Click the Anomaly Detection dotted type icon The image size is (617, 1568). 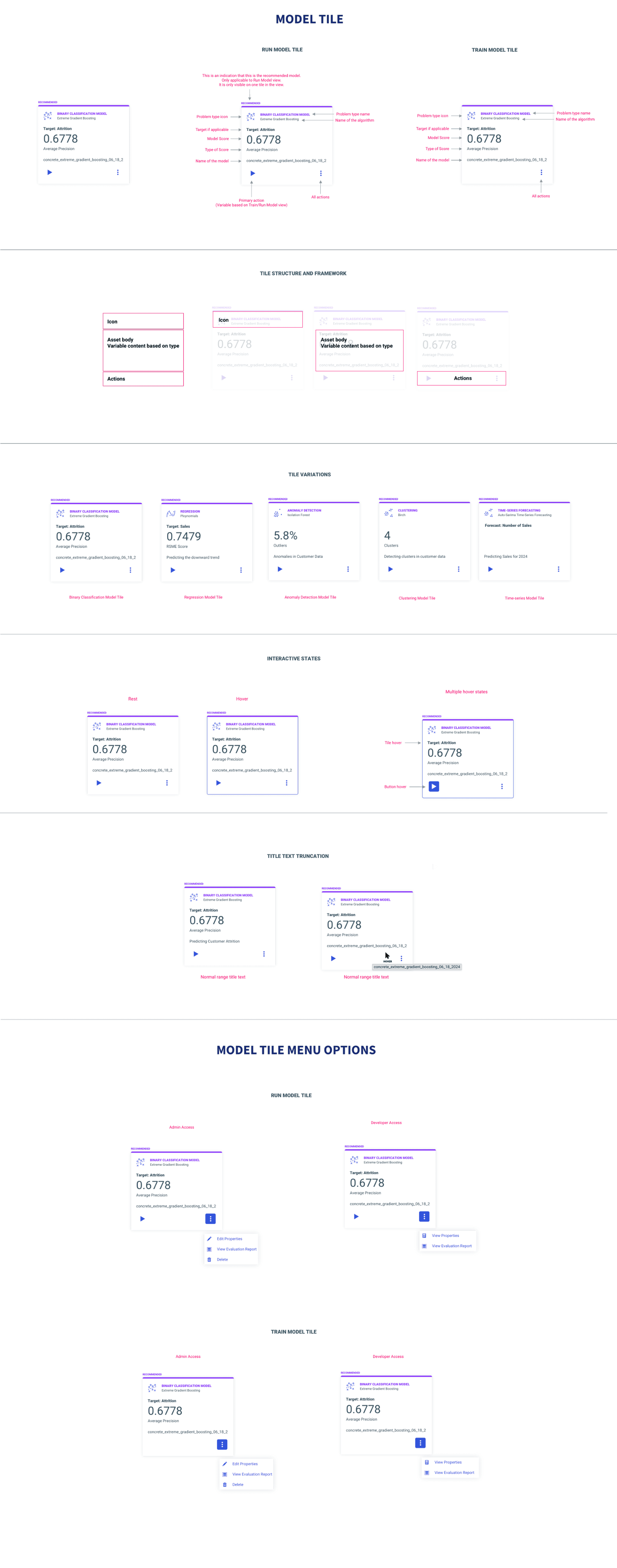[278, 513]
